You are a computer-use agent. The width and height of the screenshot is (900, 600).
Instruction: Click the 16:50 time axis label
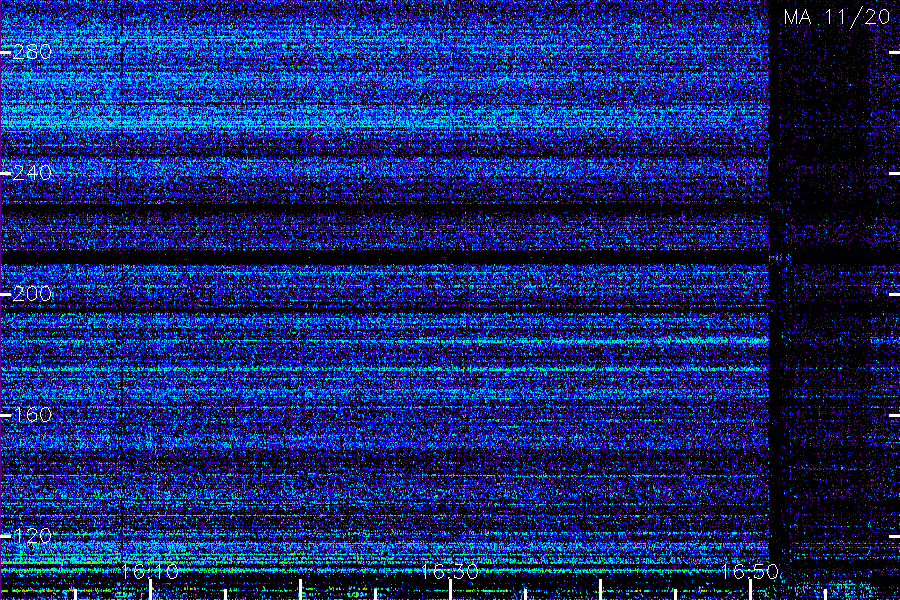tap(750, 571)
